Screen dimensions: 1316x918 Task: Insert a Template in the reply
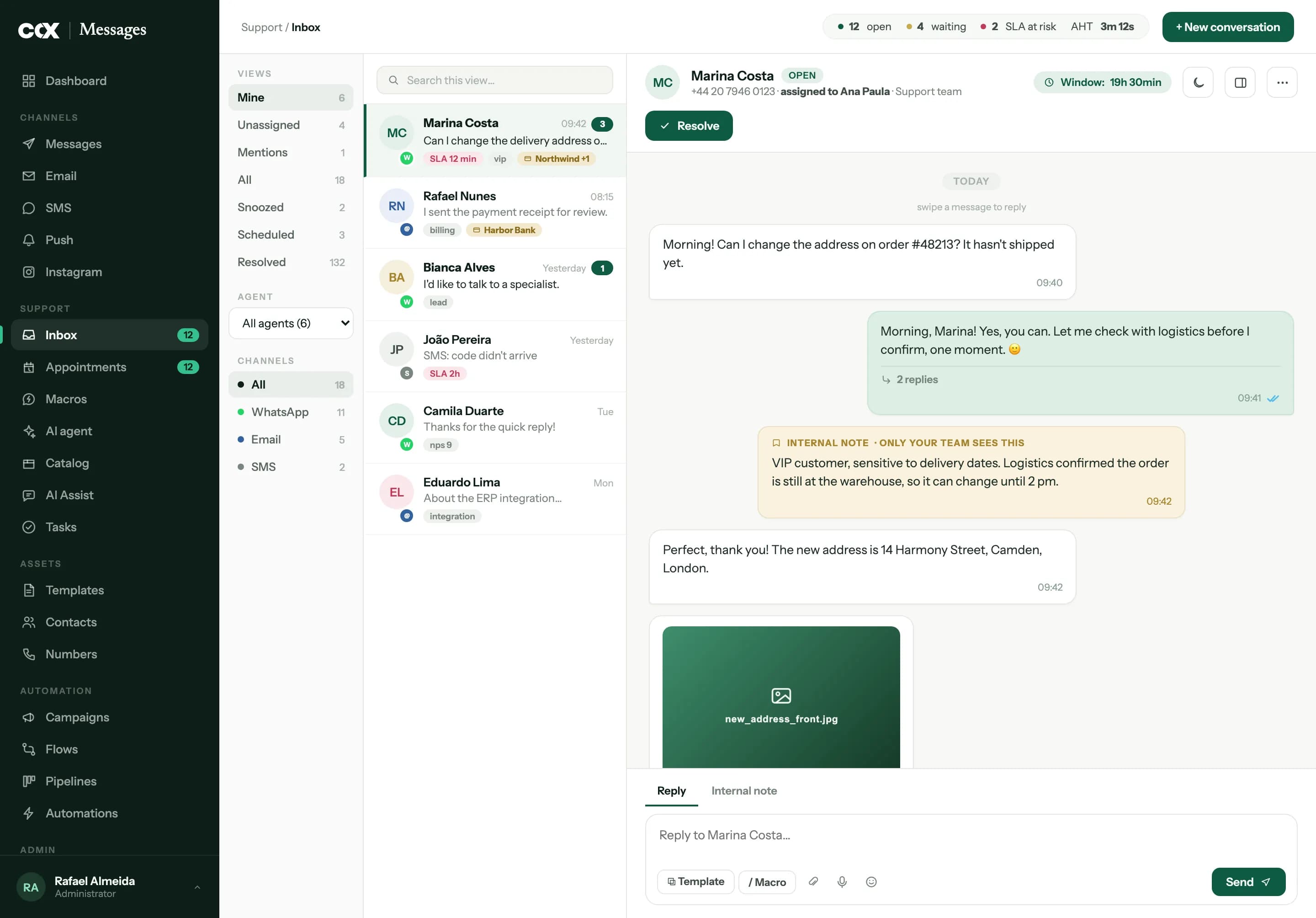click(x=695, y=881)
